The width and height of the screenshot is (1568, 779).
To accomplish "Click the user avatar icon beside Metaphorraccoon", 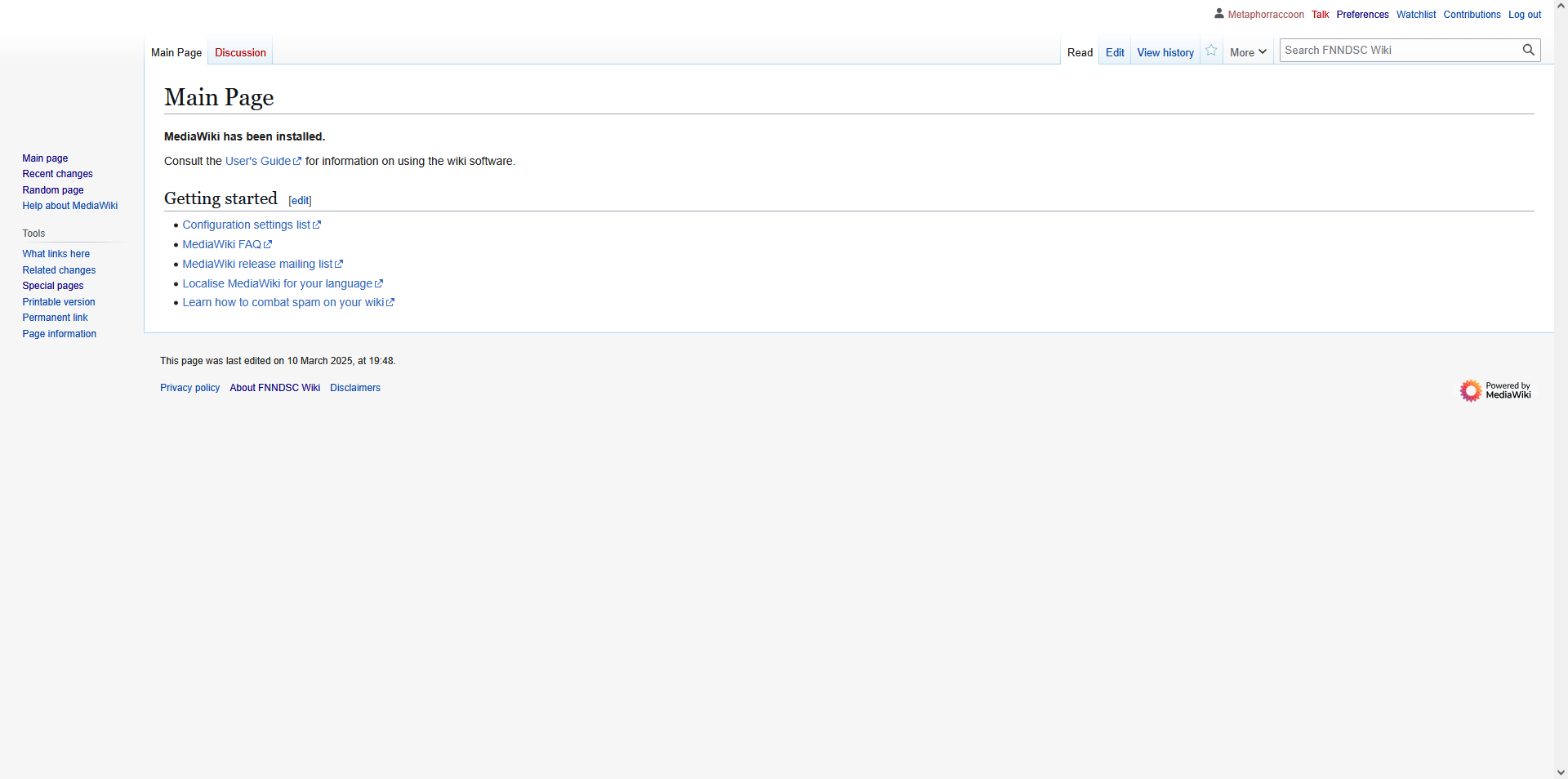I will tap(1219, 14).
